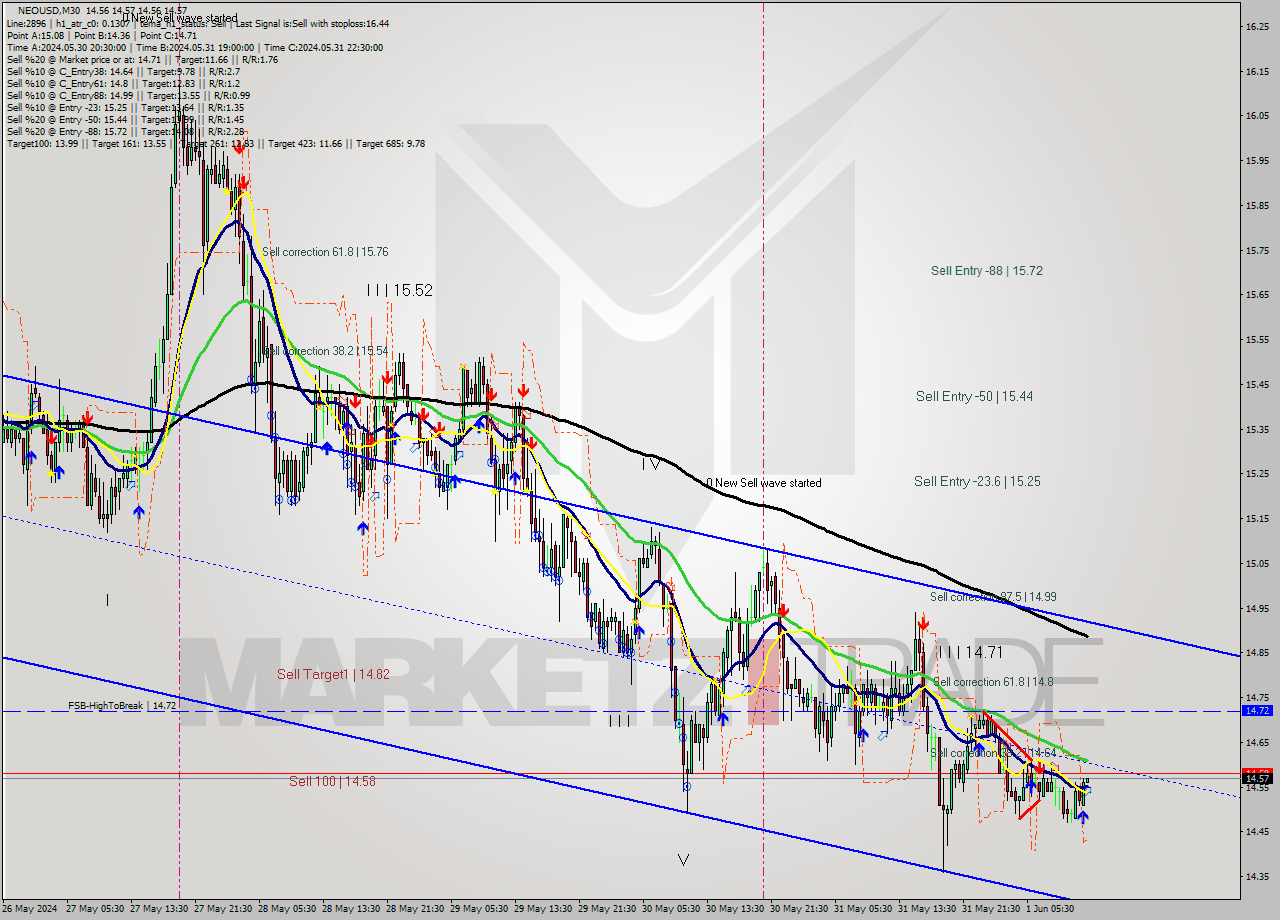Click the blue up arrow at the latest candles
The image size is (1280, 920).
pos(1082,817)
